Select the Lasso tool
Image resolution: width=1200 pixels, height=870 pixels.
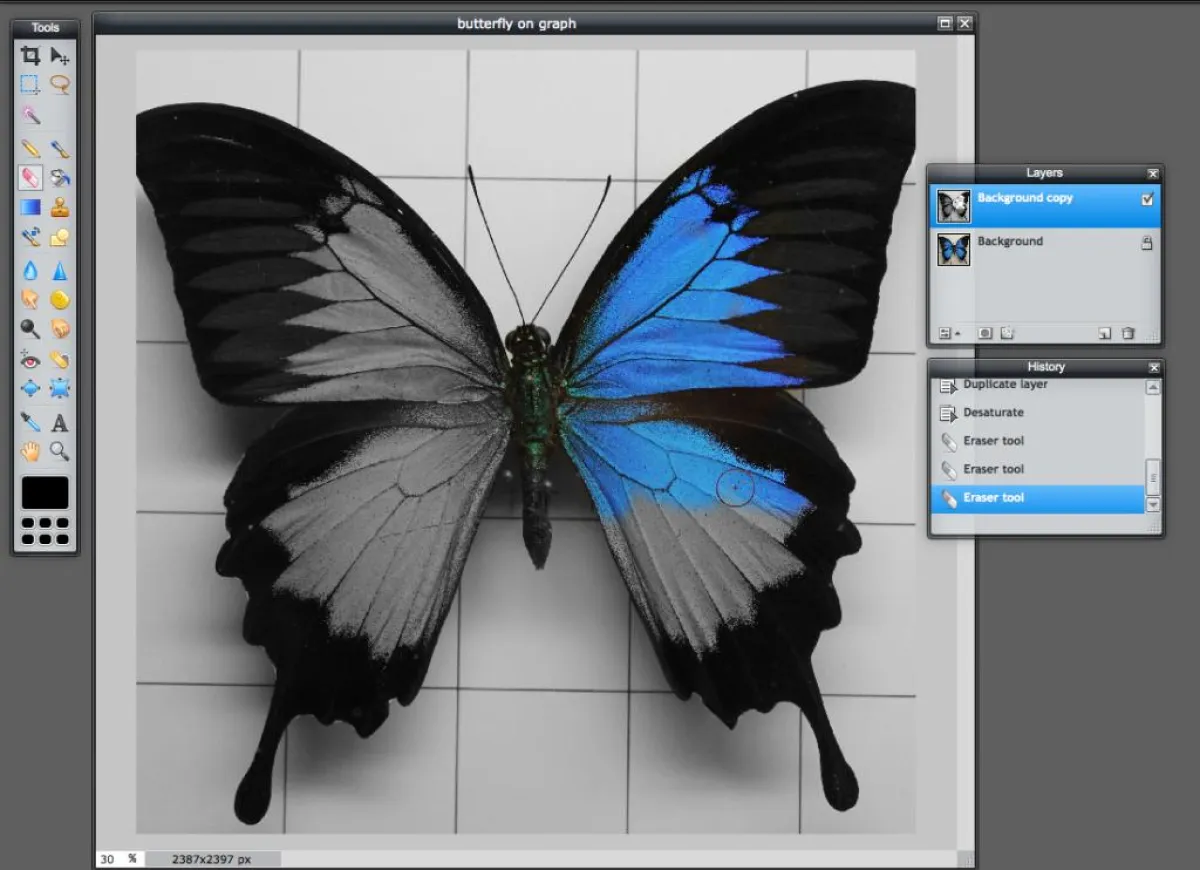click(x=60, y=85)
